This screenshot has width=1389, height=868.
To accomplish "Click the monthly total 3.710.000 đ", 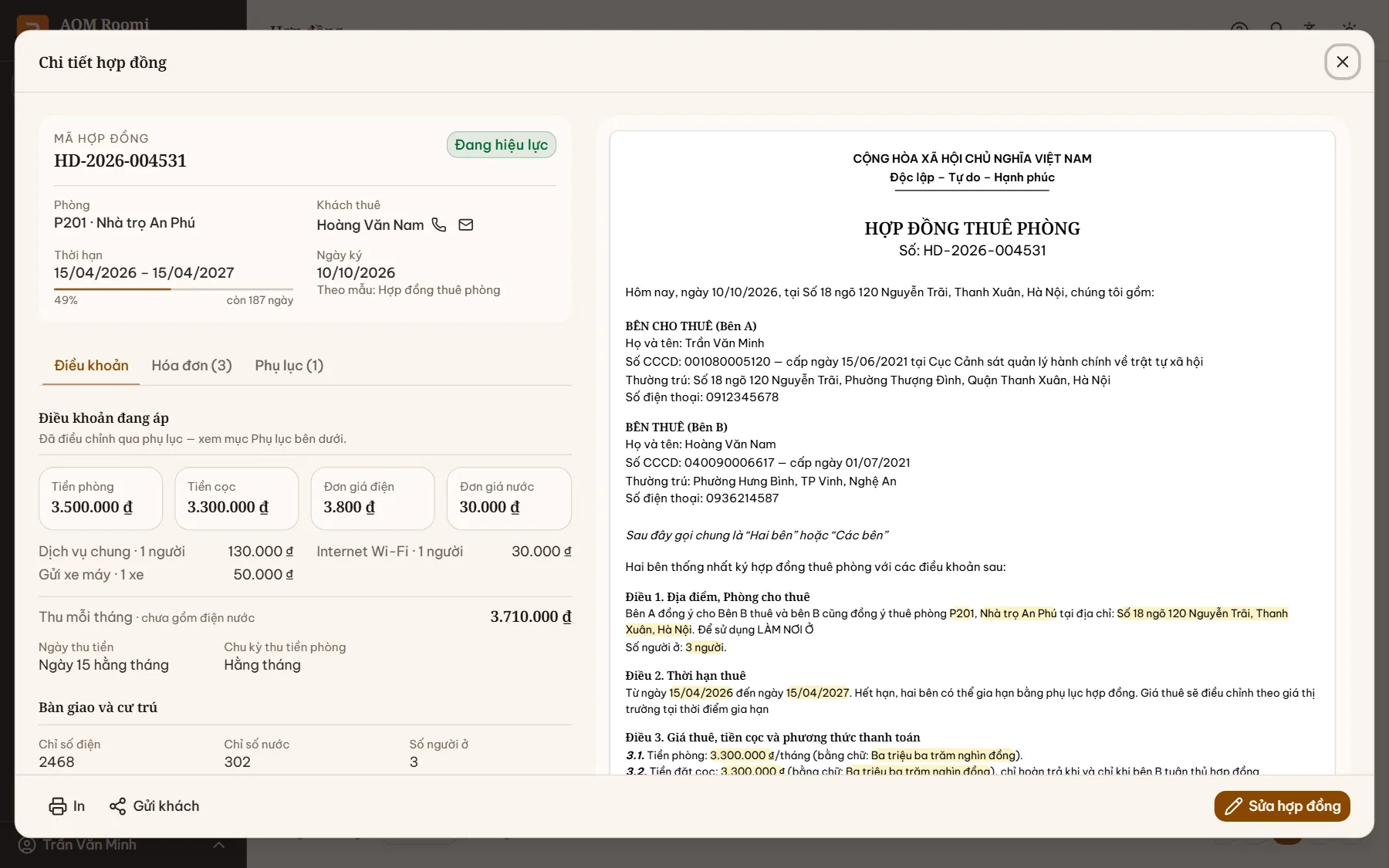I will [531, 616].
